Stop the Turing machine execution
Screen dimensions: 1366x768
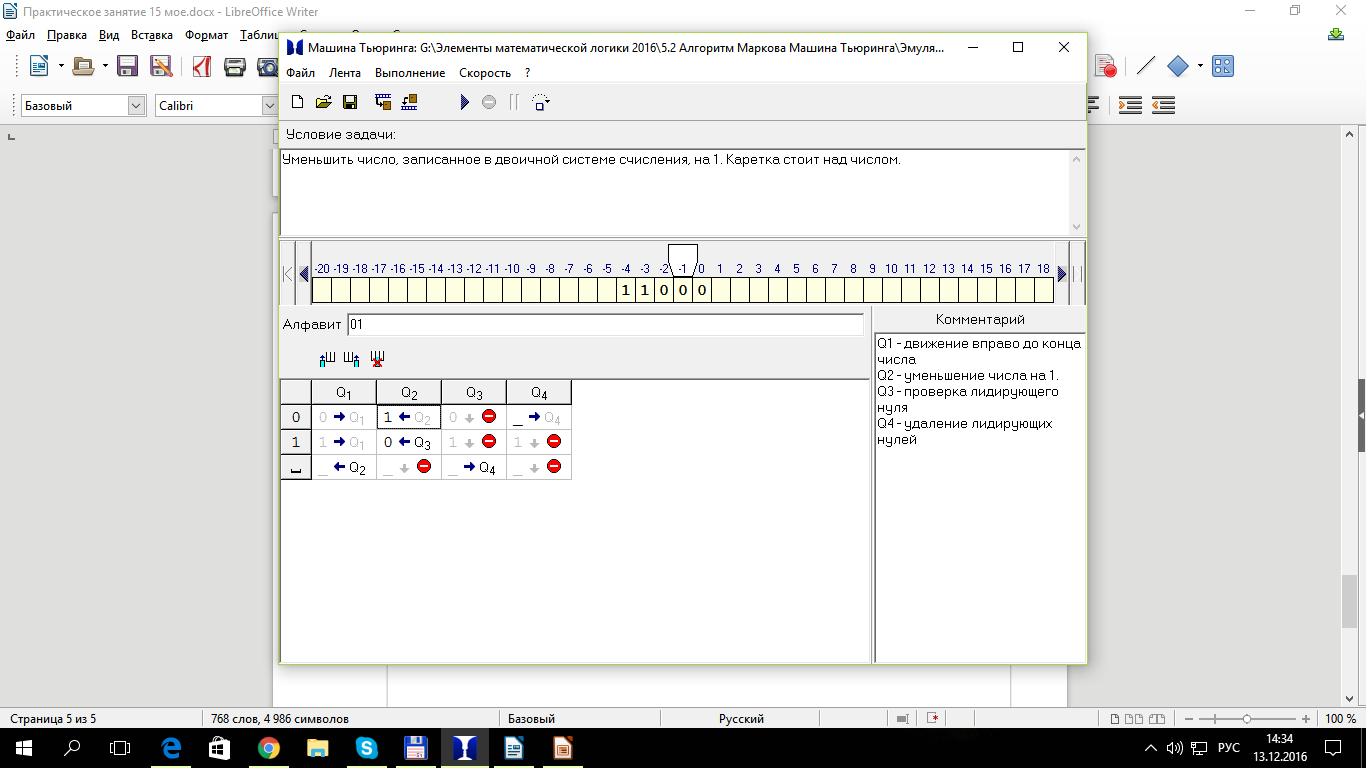(x=489, y=102)
